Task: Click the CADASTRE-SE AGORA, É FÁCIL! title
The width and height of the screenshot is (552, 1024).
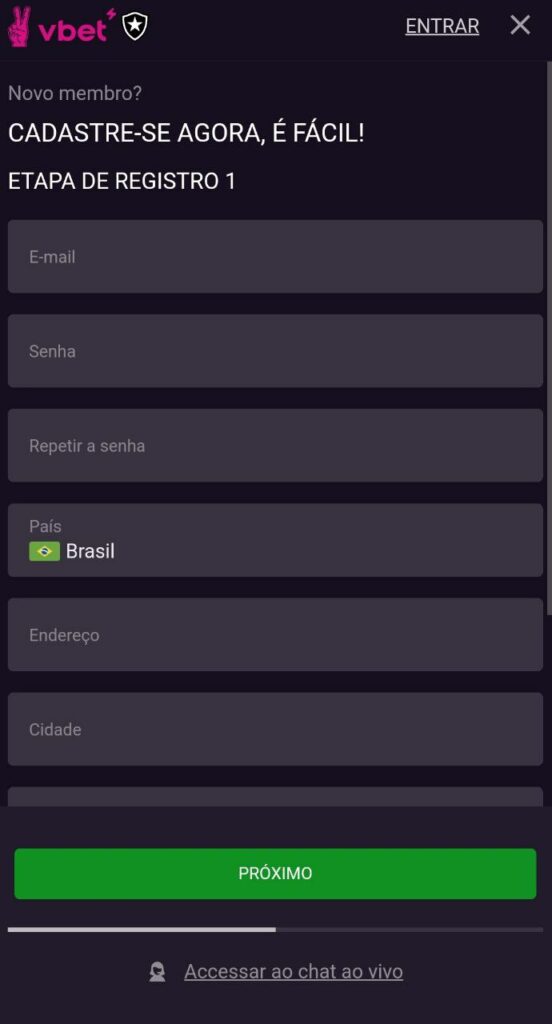Action: click(186, 134)
